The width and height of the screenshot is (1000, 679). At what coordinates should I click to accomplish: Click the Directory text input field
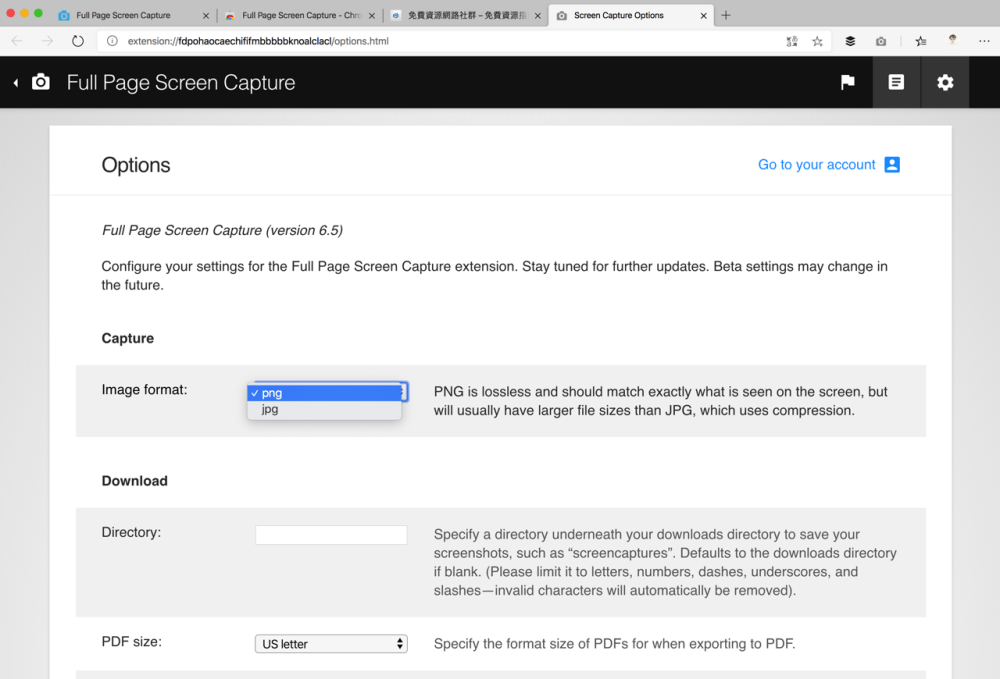coord(331,535)
